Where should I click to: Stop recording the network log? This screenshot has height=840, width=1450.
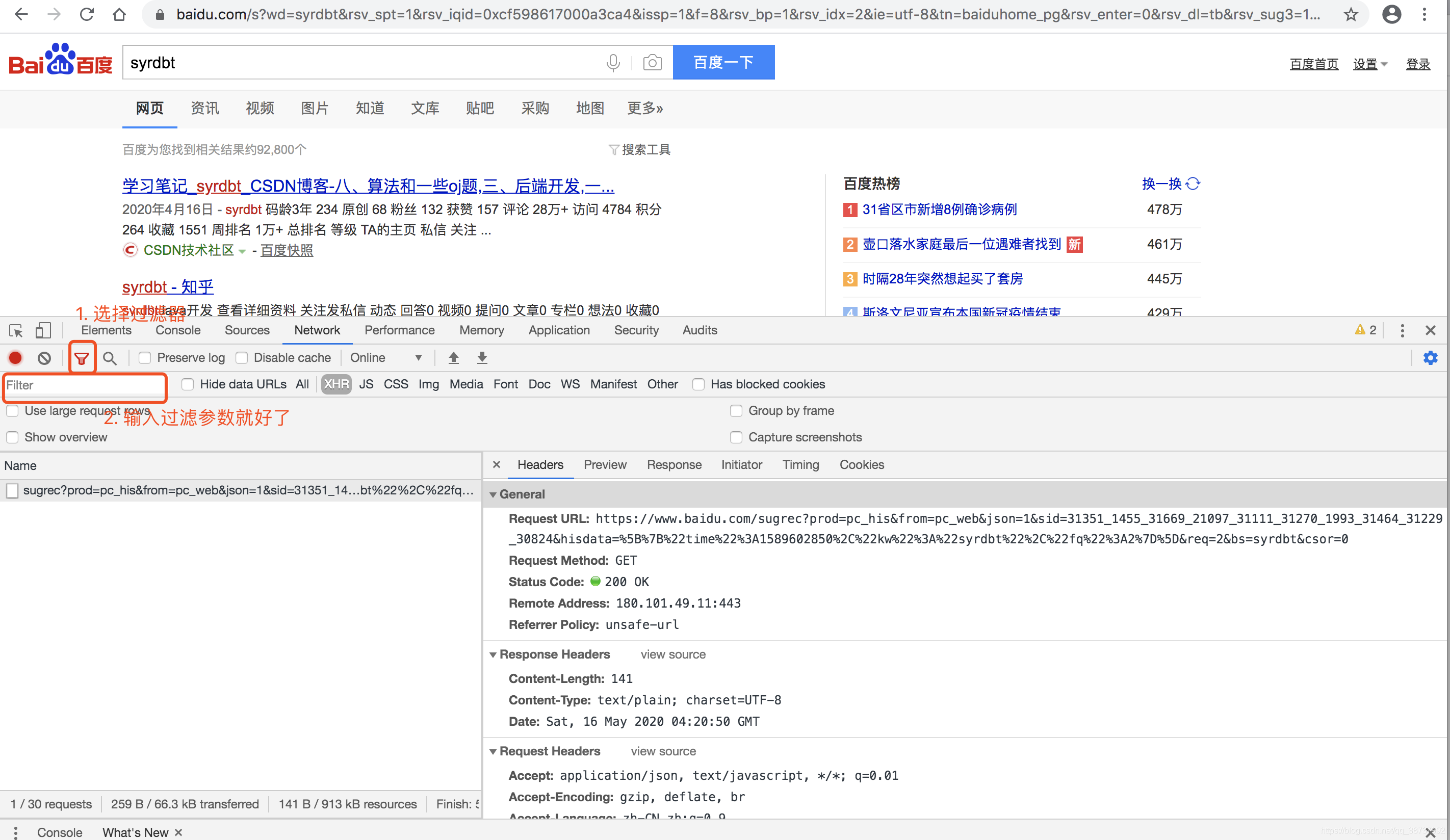(x=15, y=358)
